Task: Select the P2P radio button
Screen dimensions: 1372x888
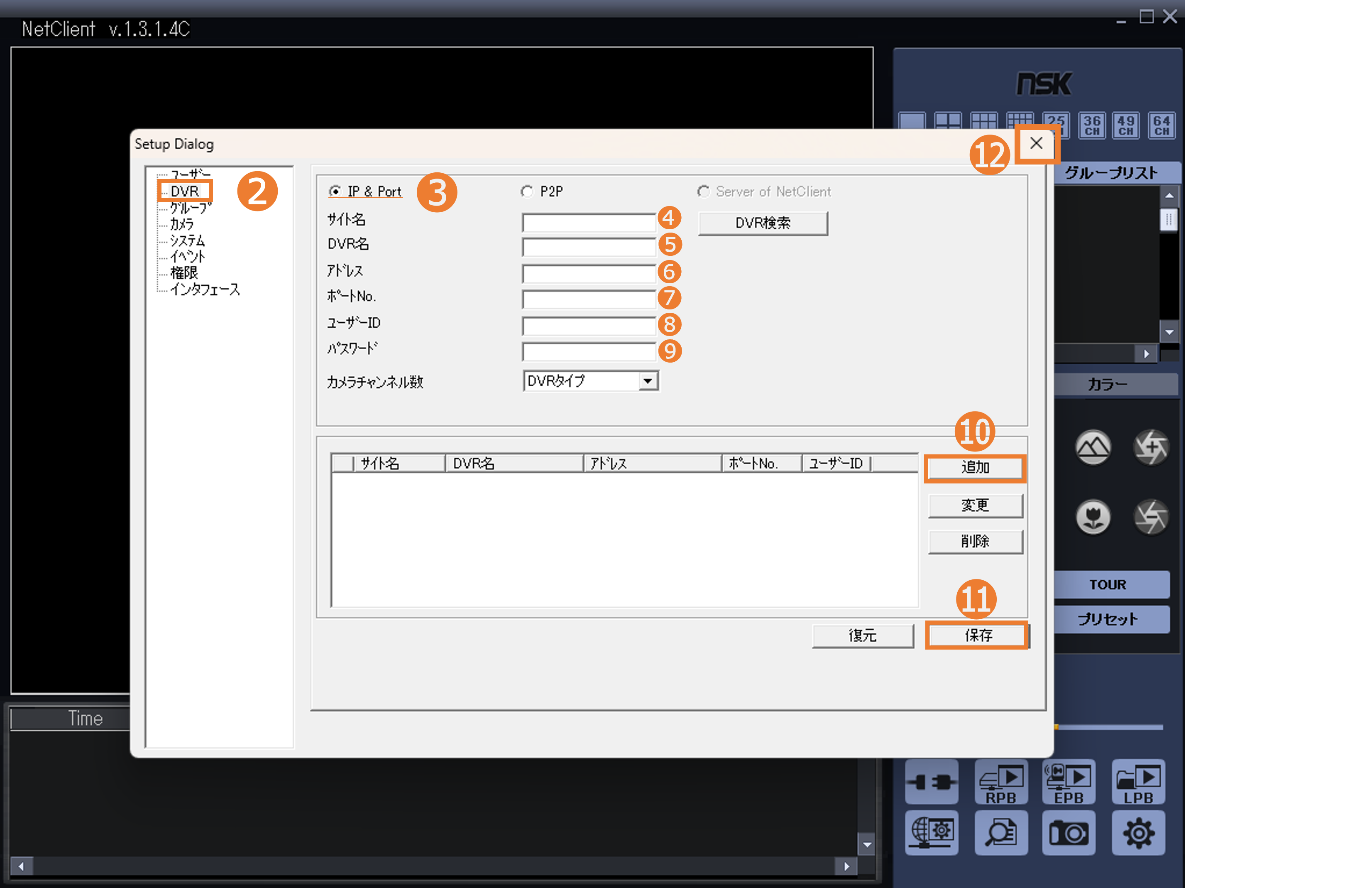Action: tap(527, 191)
